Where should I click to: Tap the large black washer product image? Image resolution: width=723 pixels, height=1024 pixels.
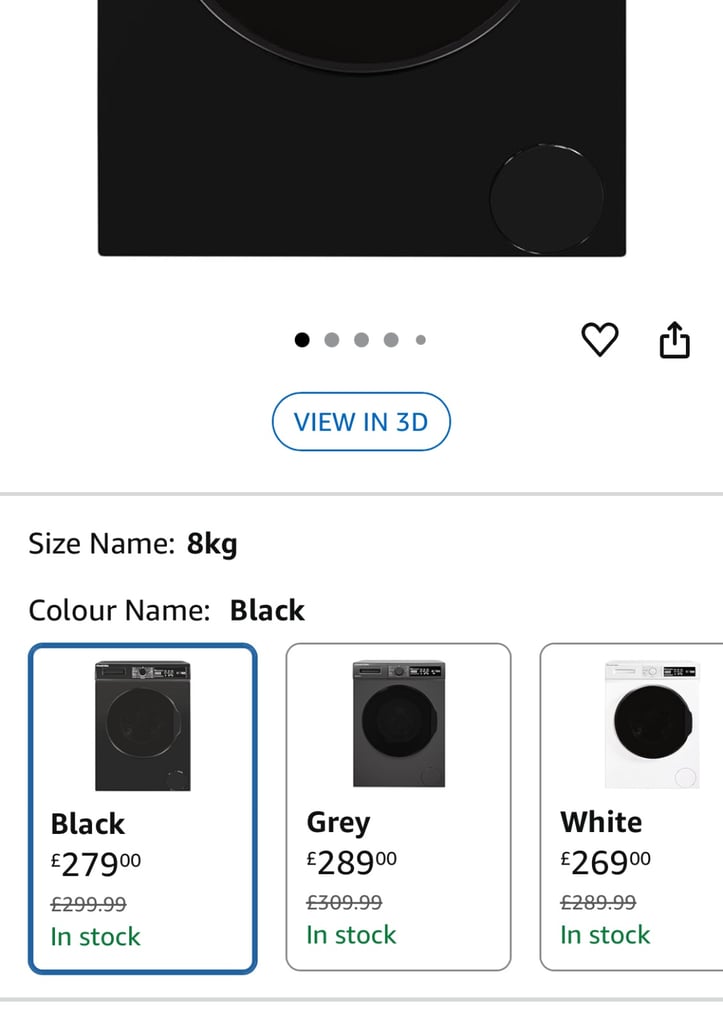(x=362, y=128)
